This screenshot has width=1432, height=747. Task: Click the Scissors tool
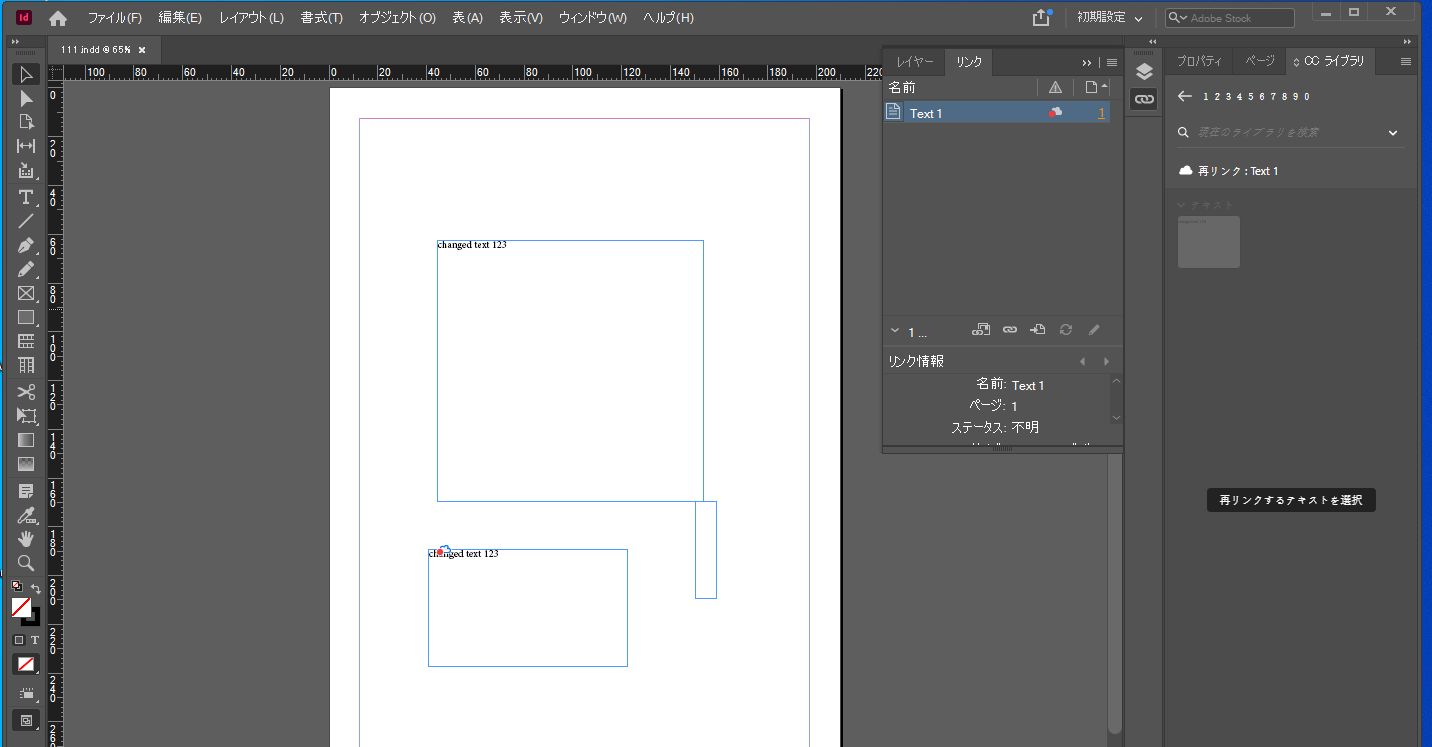(x=26, y=392)
